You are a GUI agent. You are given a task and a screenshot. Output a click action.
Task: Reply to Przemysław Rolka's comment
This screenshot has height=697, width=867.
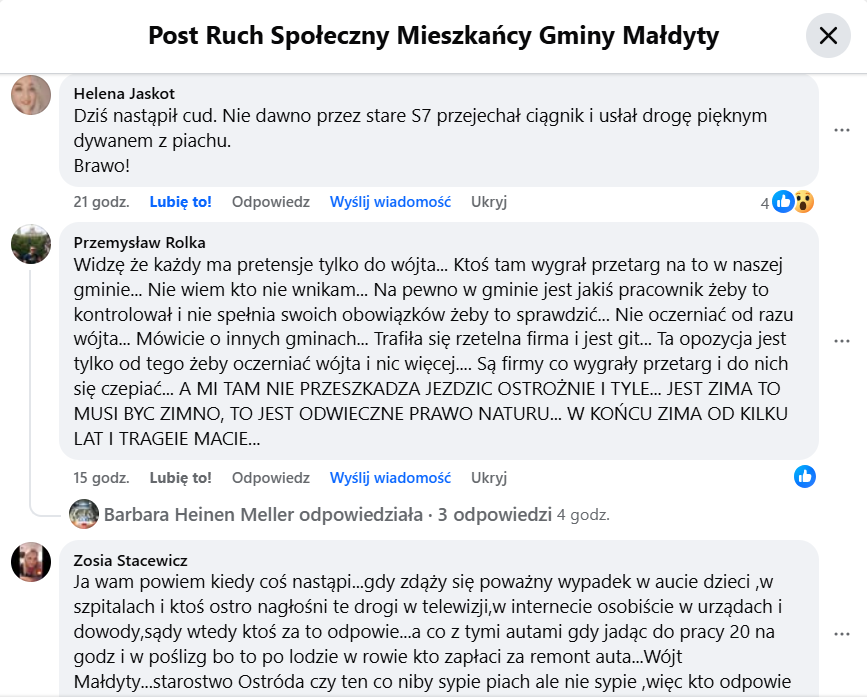pos(270,477)
